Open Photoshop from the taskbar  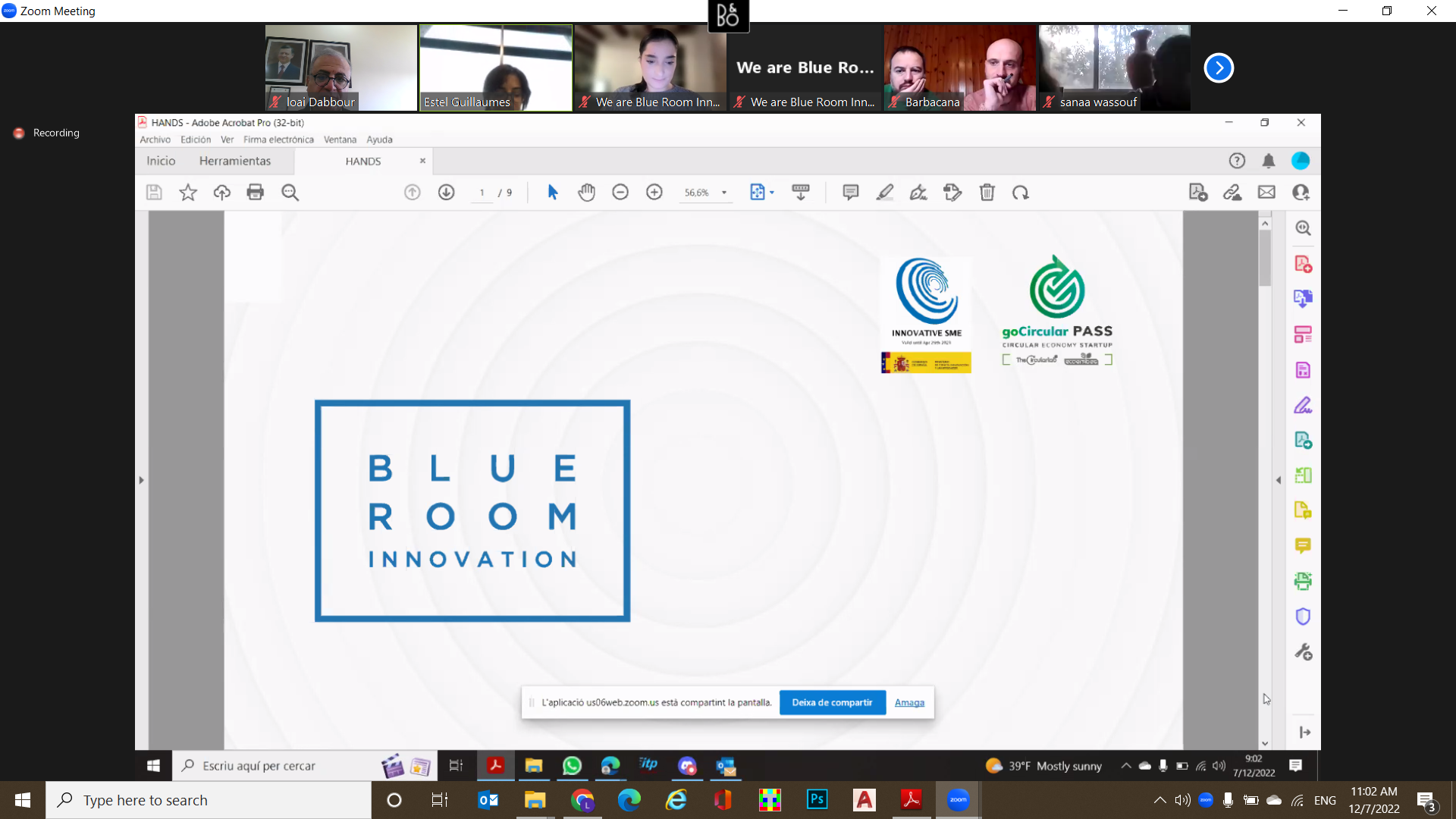point(817,800)
